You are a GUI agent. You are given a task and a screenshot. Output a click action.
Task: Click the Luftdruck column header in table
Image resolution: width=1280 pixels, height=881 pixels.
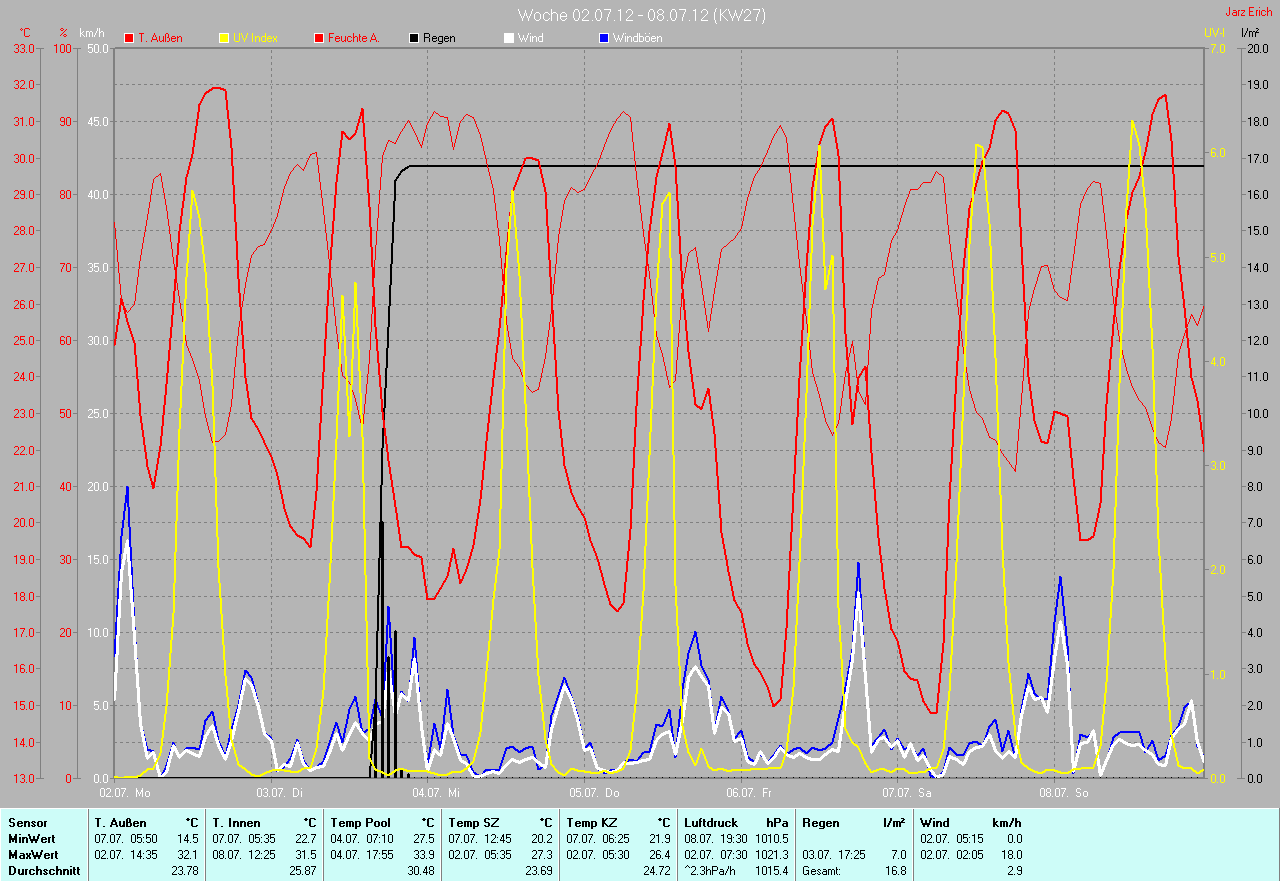[710, 823]
